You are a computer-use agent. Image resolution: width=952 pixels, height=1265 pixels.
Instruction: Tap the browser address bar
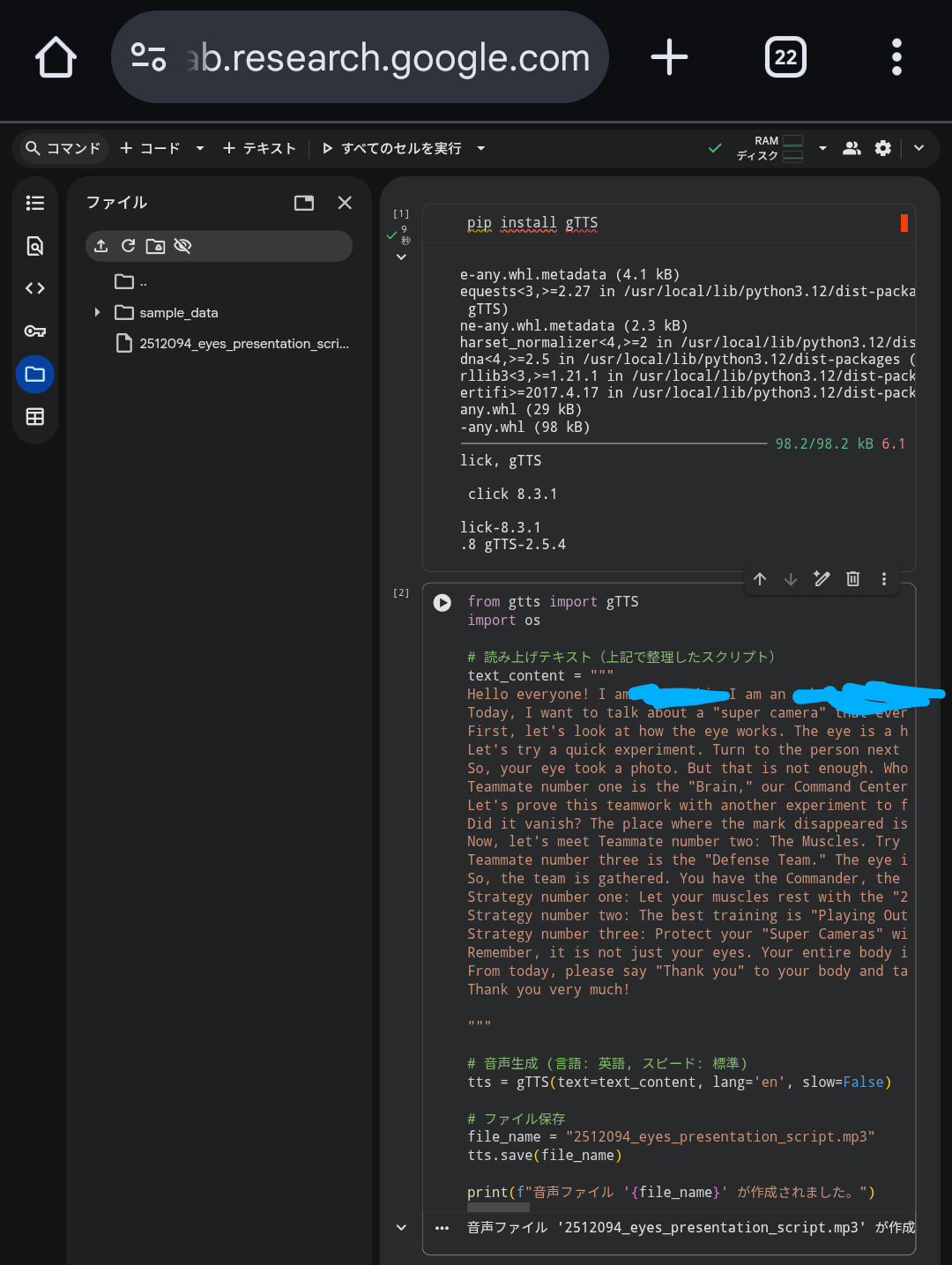[370, 58]
